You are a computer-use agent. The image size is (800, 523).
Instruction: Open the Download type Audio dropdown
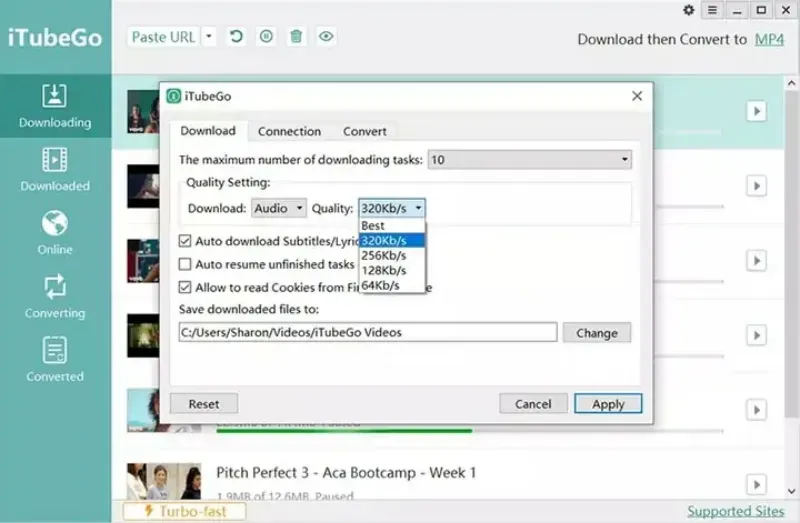click(x=279, y=208)
